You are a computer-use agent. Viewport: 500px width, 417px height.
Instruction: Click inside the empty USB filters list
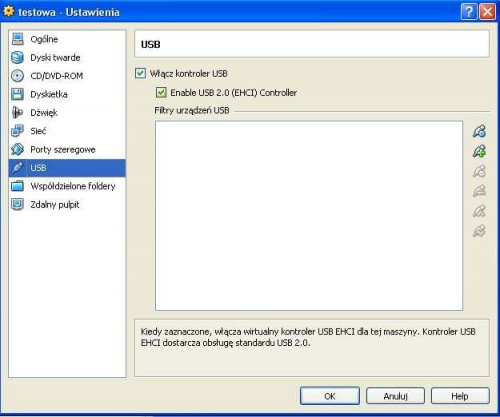(309, 216)
